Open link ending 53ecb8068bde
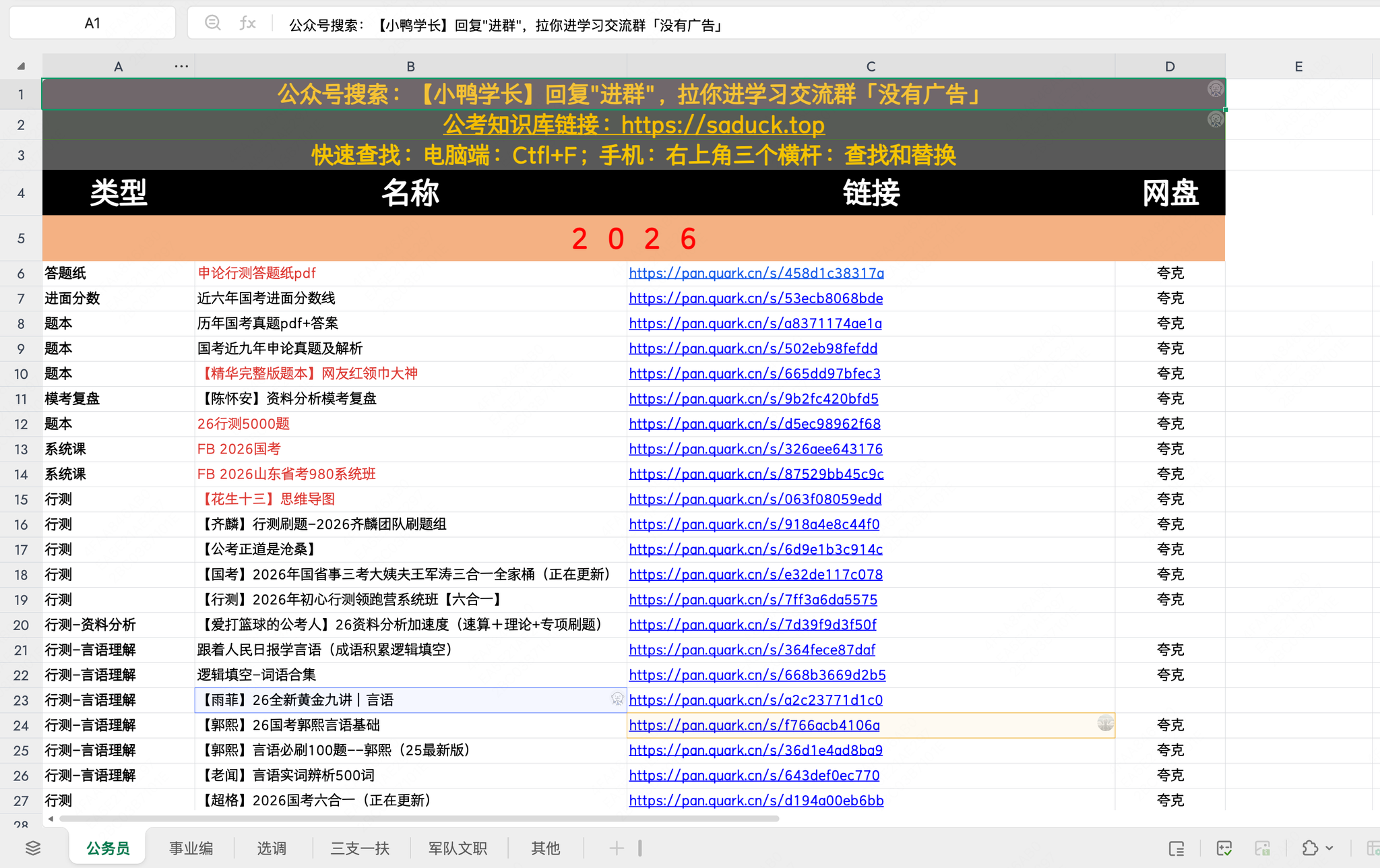The image size is (1380, 868). pyautogui.click(x=755, y=298)
